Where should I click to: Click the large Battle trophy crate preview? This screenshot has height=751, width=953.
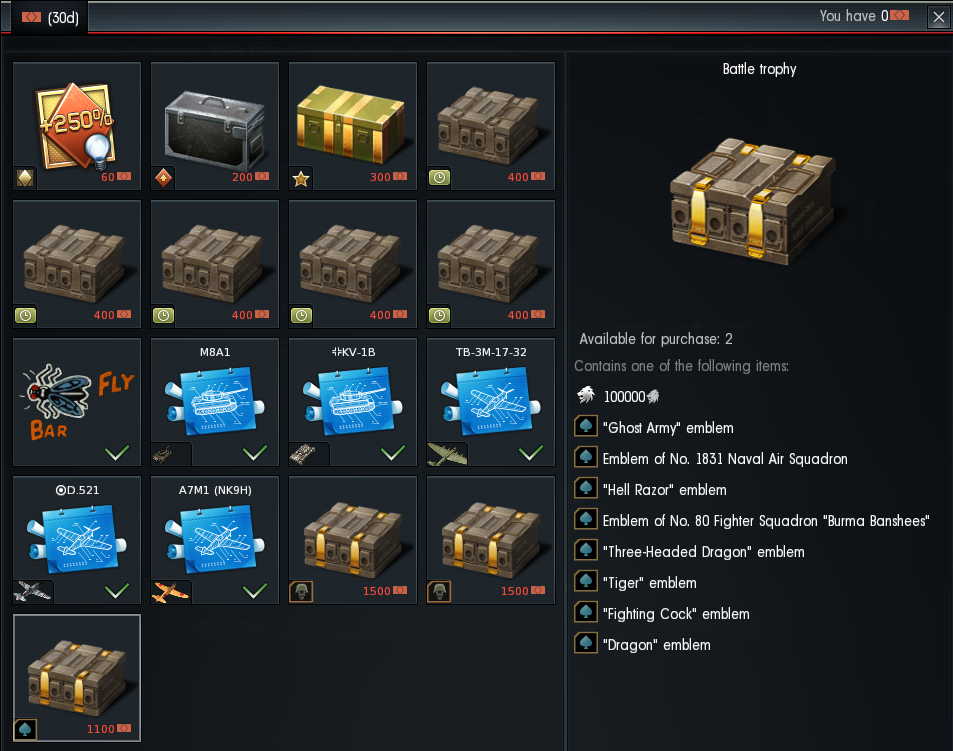(752, 201)
